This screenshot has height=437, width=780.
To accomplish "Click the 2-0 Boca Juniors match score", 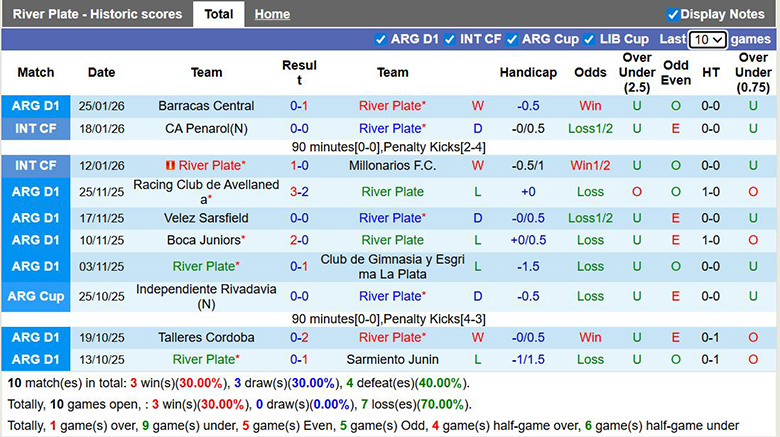I will coord(299,240).
